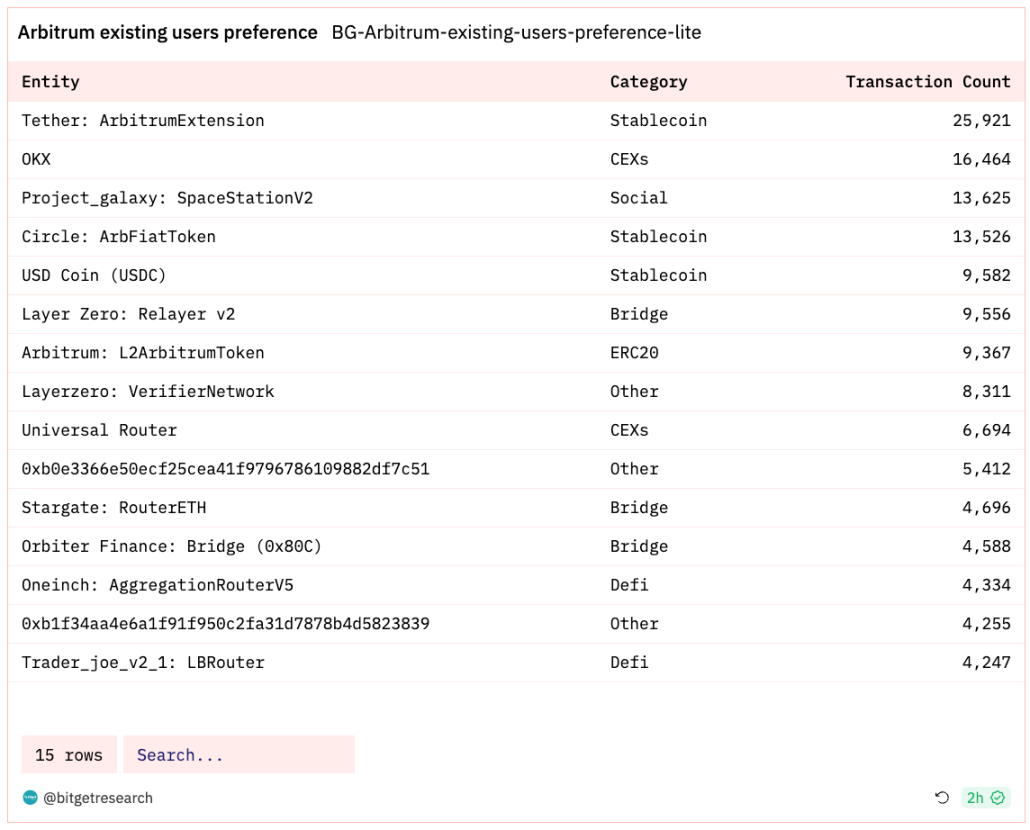Click Defi category in Oneinch row

tap(629, 585)
